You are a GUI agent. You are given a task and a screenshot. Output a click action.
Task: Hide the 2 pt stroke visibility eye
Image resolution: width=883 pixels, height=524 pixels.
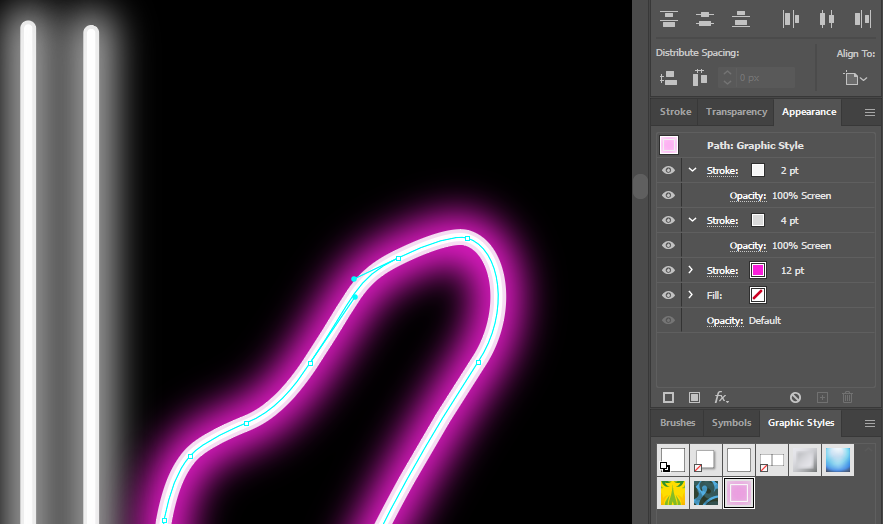point(668,171)
